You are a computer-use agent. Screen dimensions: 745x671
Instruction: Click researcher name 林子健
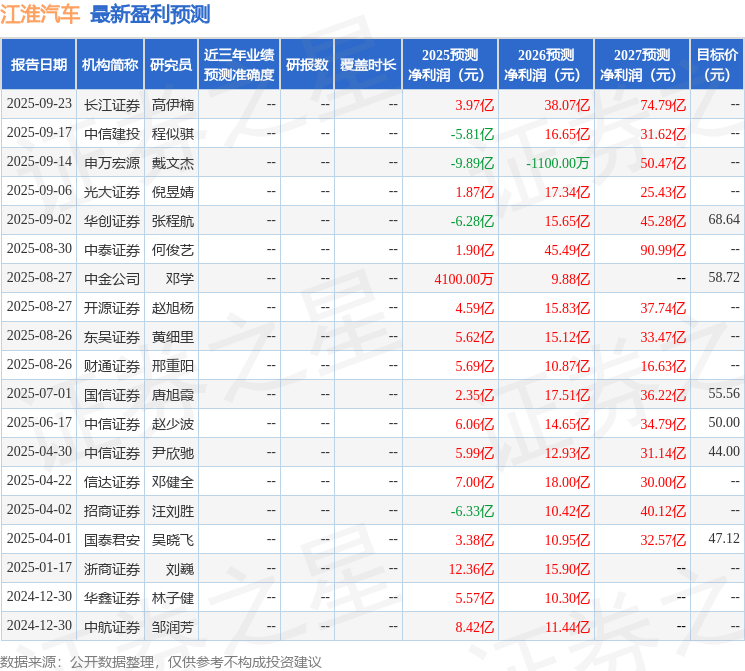(172, 598)
